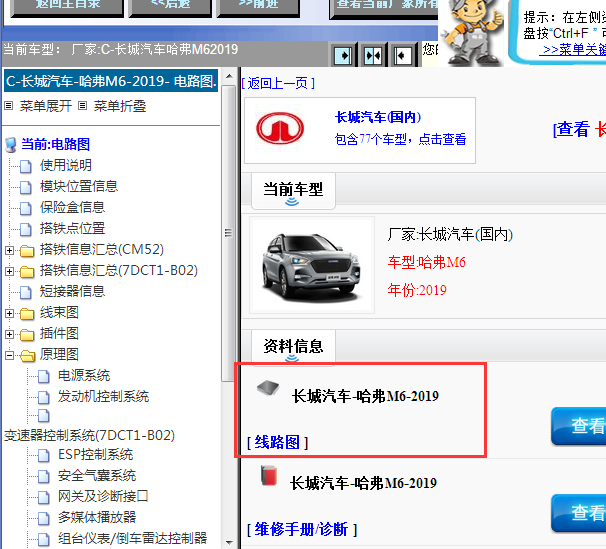Click the 查看当前厂家所有 top button
The width and height of the screenshot is (606, 549).
(x=384, y=7)
